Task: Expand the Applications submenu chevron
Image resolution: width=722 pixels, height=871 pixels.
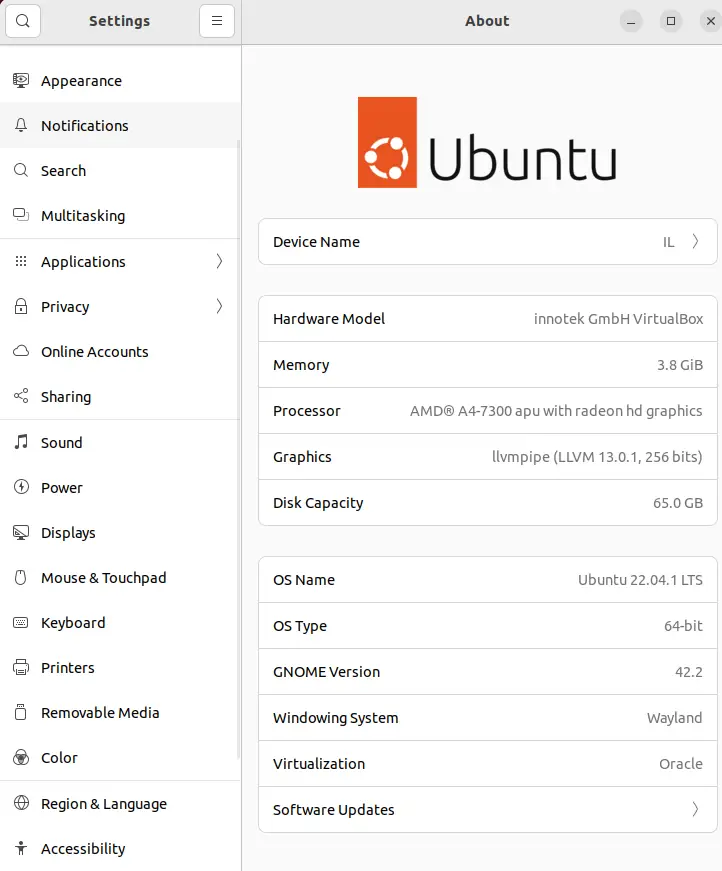Action: (x=219, y=261)
